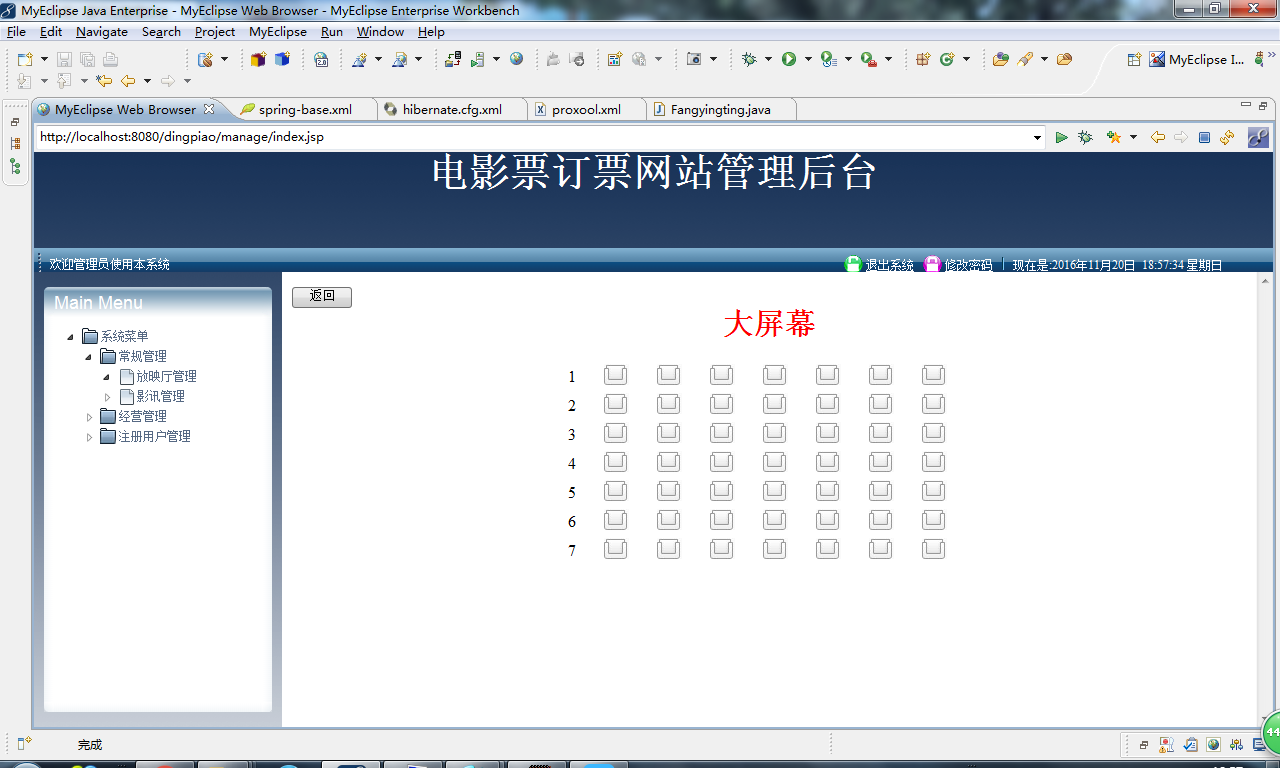Click the blue new module cube icon

(x=282, y=60)
